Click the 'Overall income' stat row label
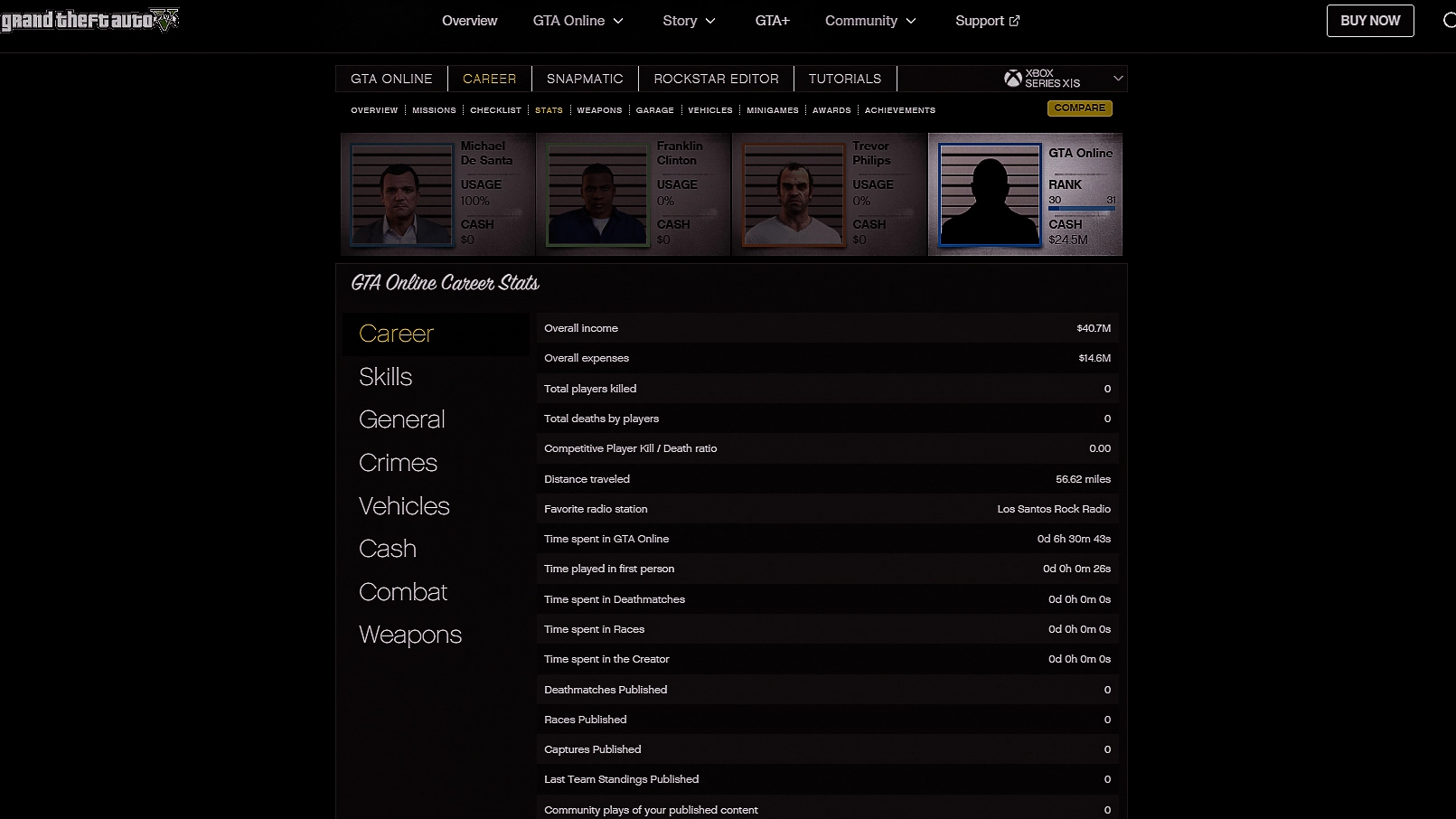 point(581,328)
